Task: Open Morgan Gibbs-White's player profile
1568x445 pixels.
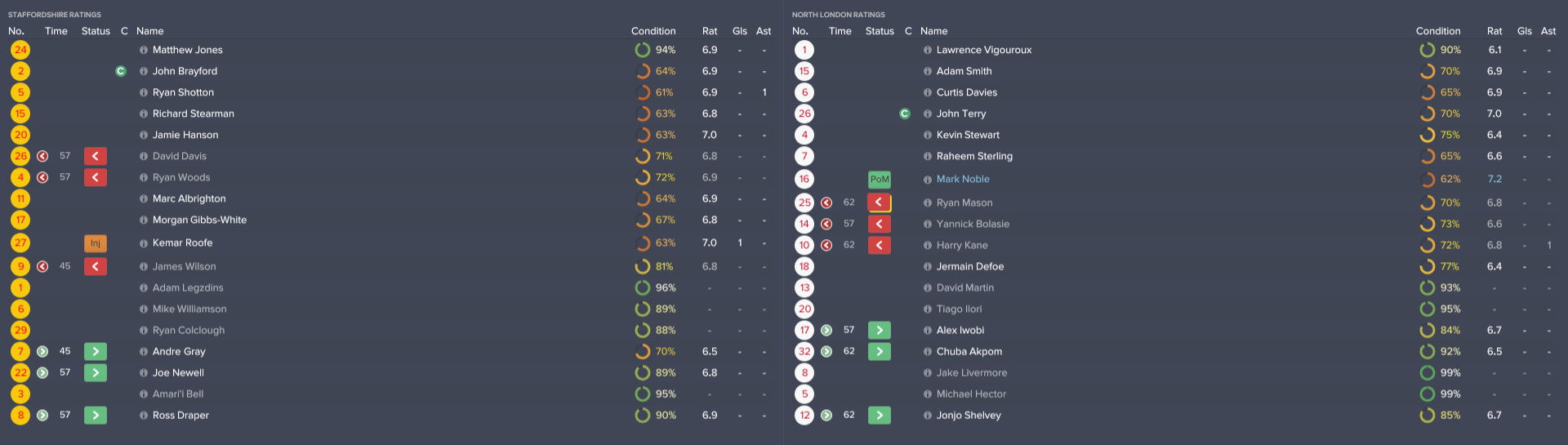Action: [199, 220]
